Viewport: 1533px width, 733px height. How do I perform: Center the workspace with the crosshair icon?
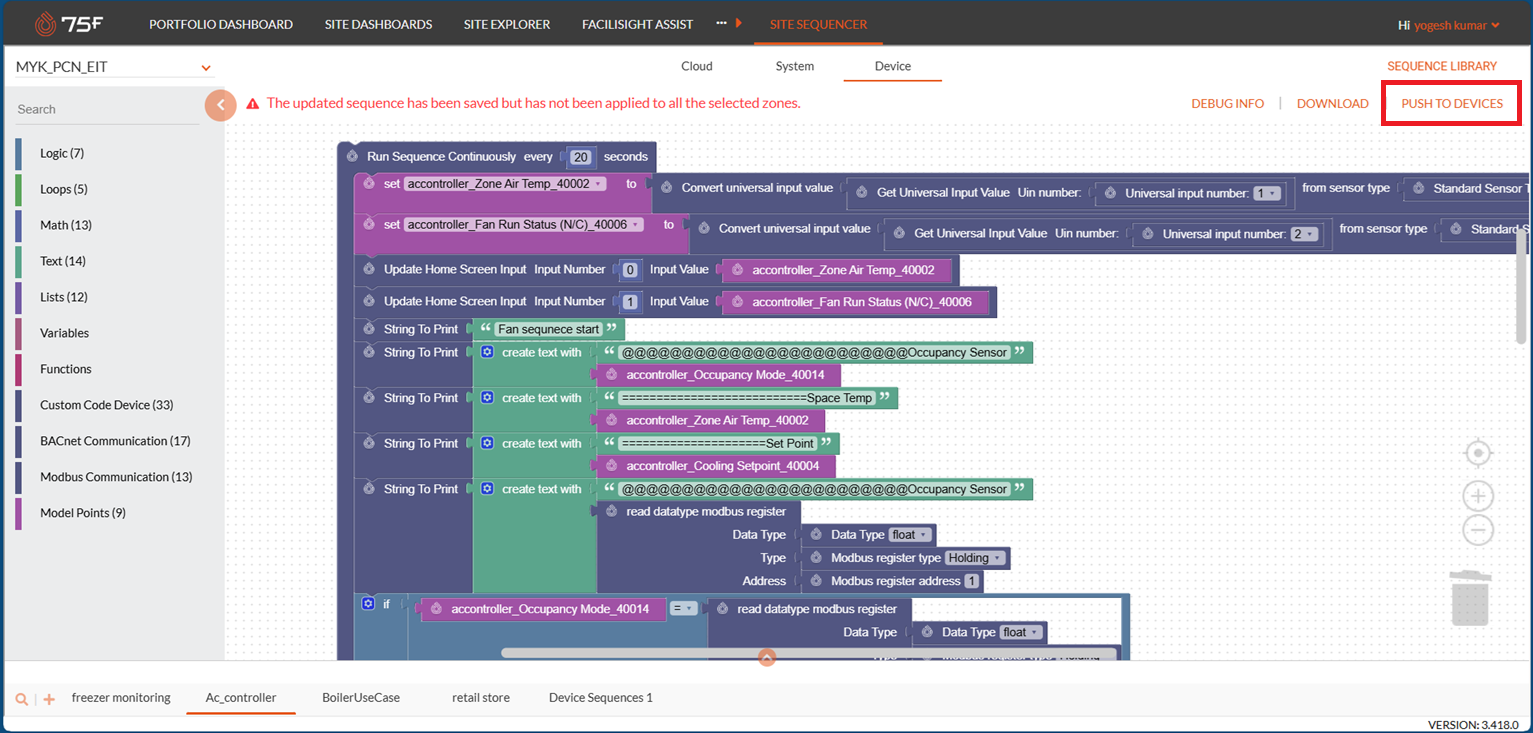(x=1478, y=453)
